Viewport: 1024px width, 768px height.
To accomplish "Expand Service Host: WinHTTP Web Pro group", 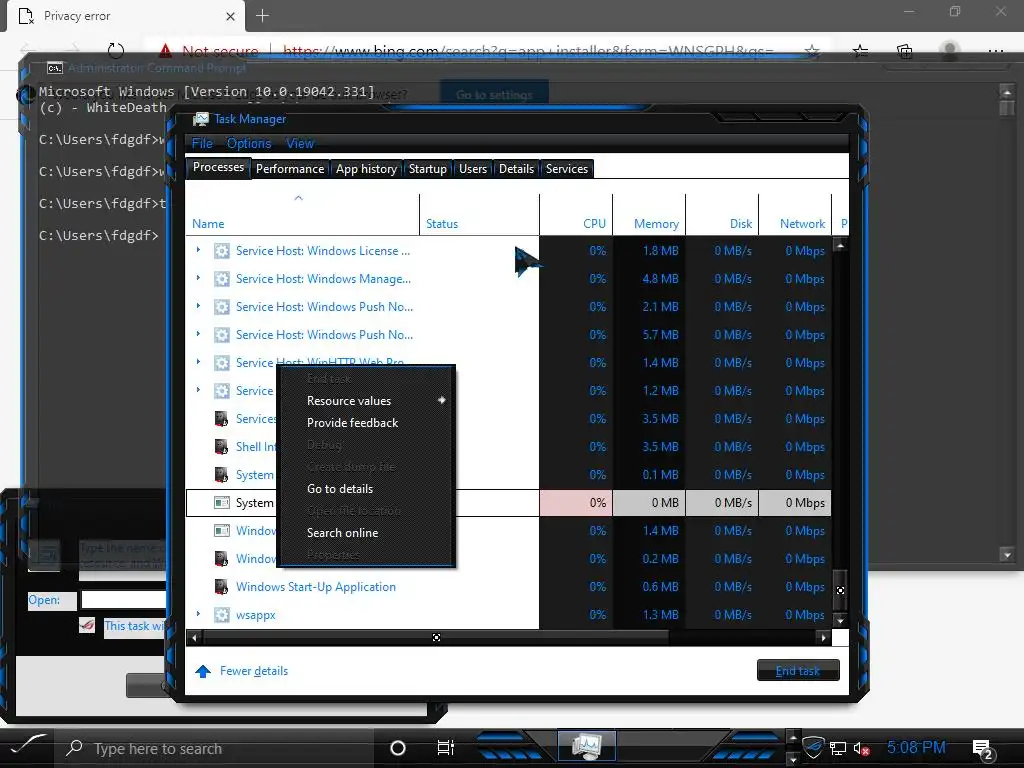I will coord(199,362).
